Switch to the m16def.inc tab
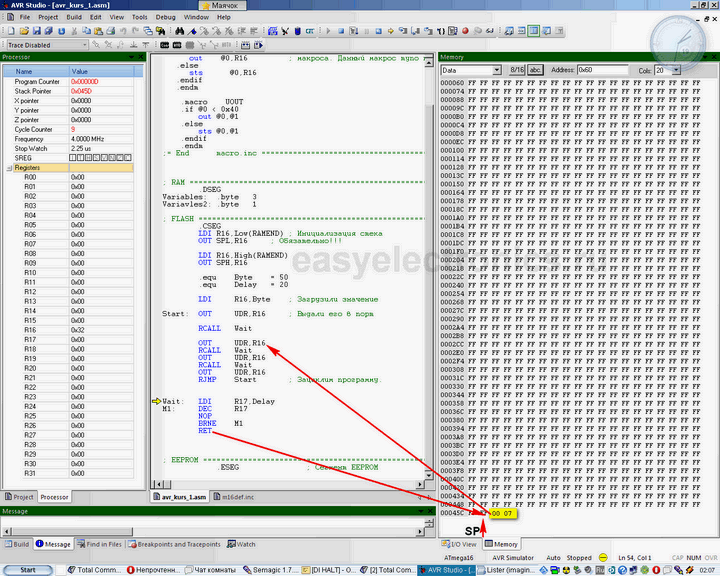Screen dimensions: 720x576 click(x=236, y=496)
